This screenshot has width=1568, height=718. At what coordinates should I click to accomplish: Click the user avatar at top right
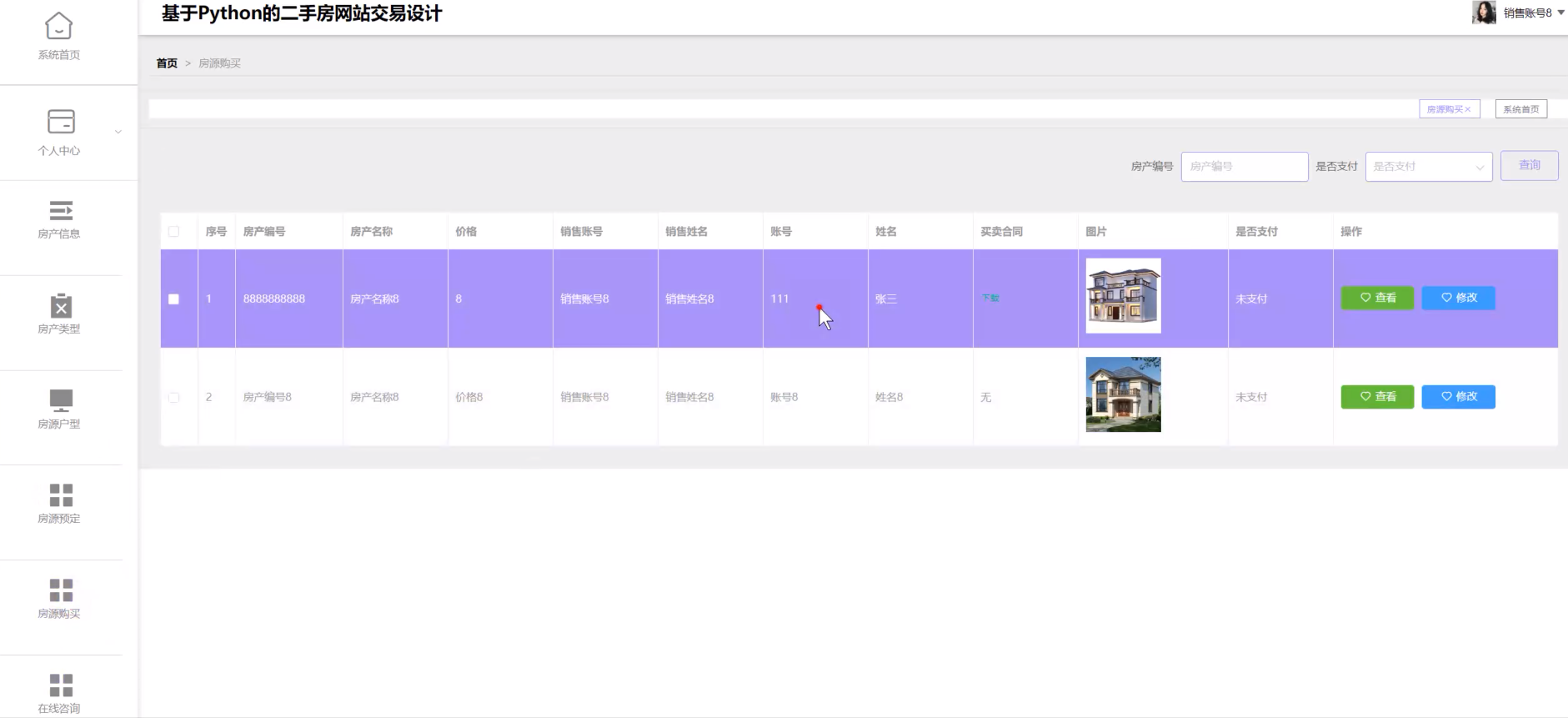[1484, 13]
